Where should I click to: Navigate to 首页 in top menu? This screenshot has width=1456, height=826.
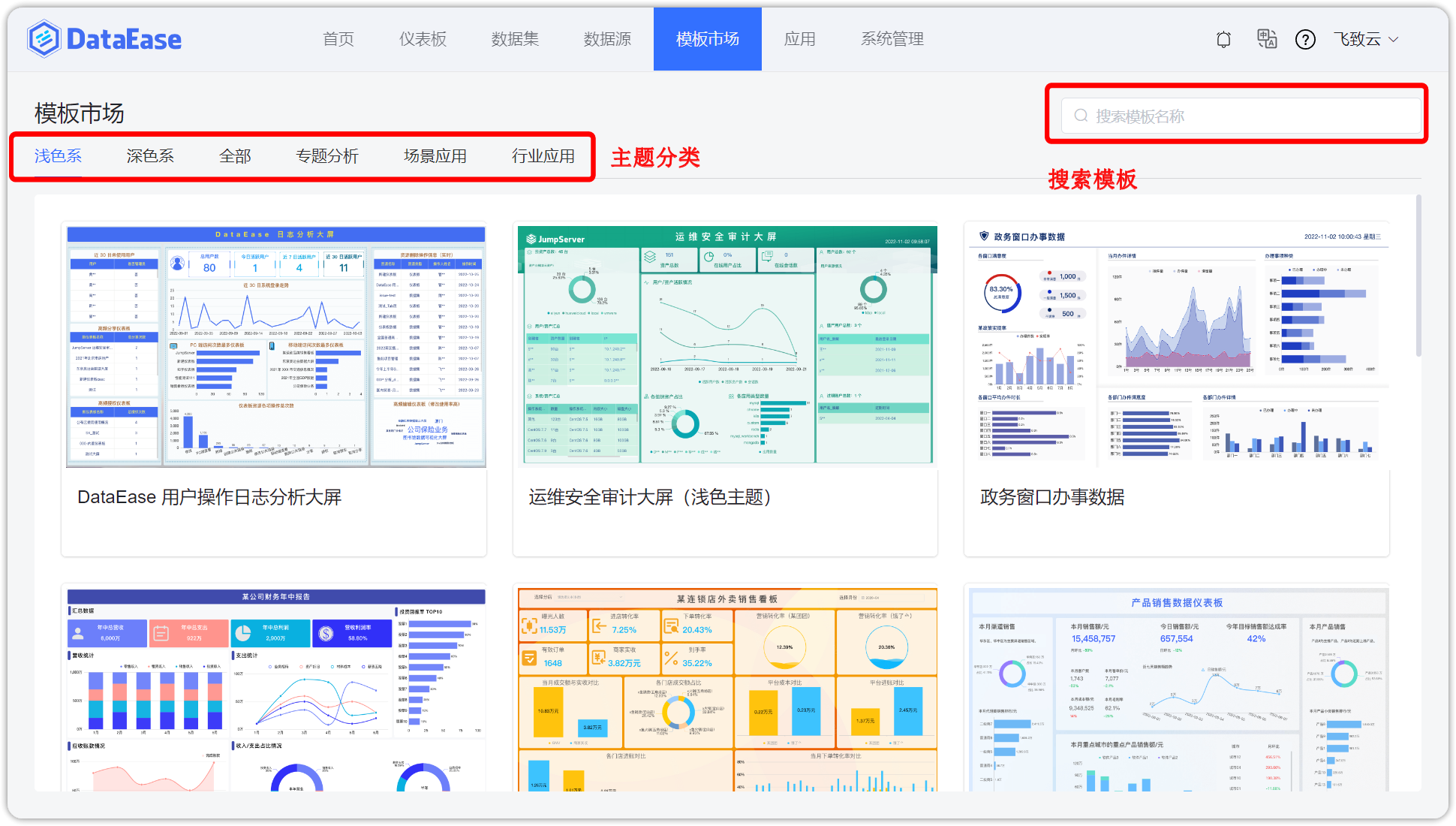click(x=338, y=39)
